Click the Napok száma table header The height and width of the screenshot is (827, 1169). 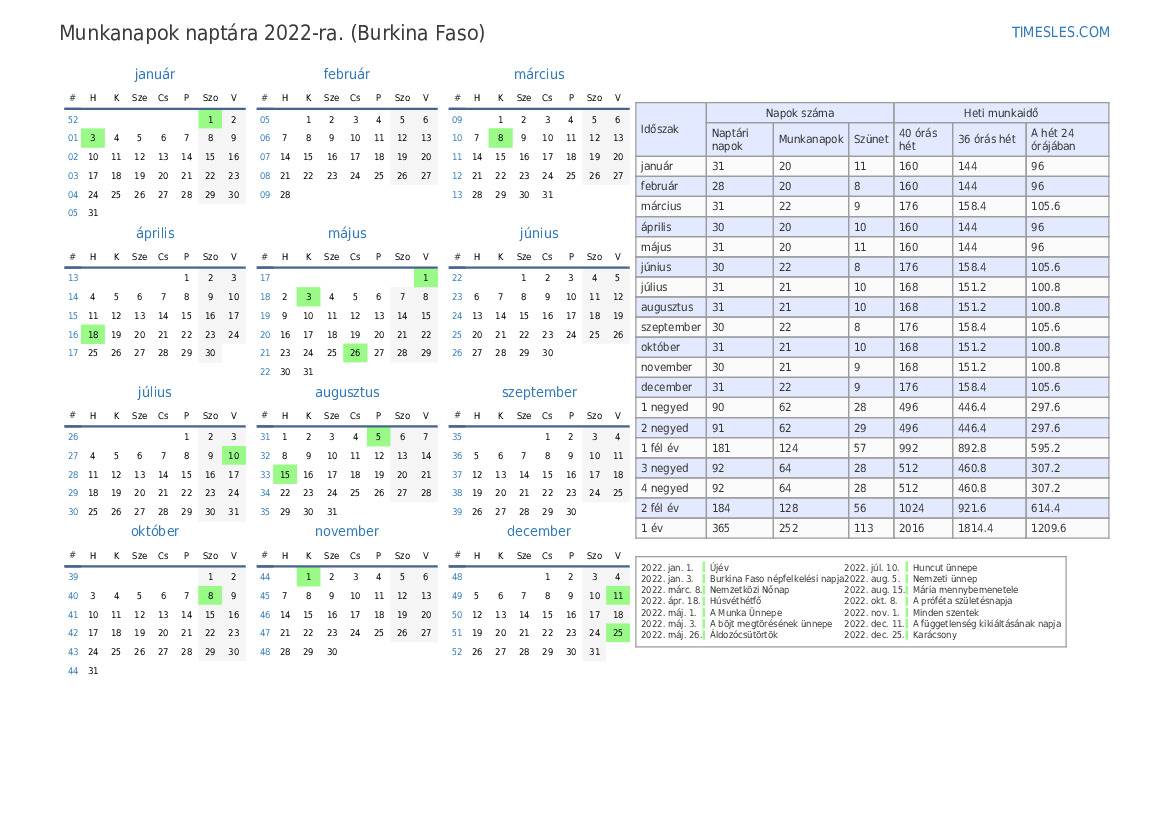799,113
